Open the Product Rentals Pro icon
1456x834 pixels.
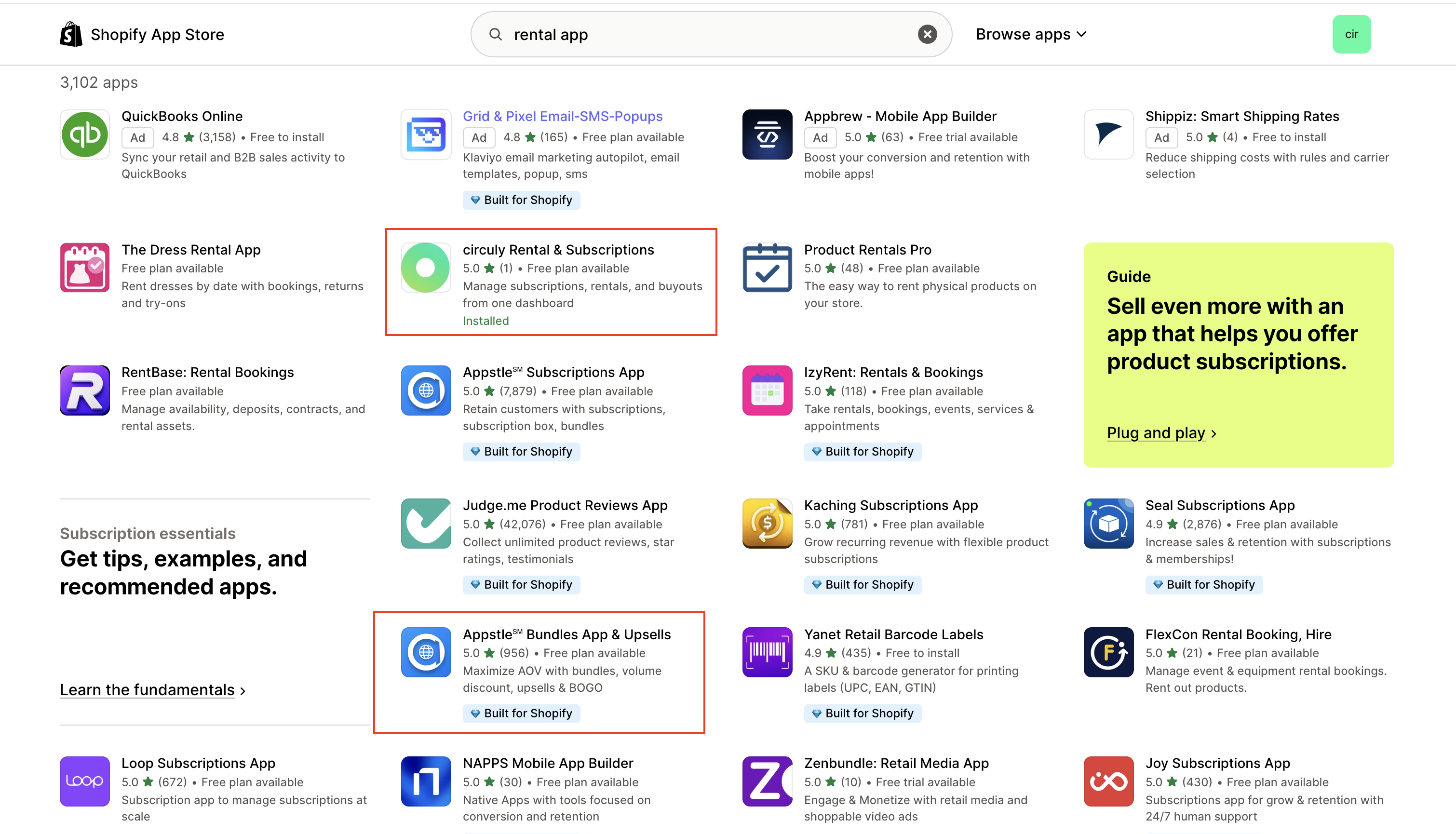[x=767, y=268]
